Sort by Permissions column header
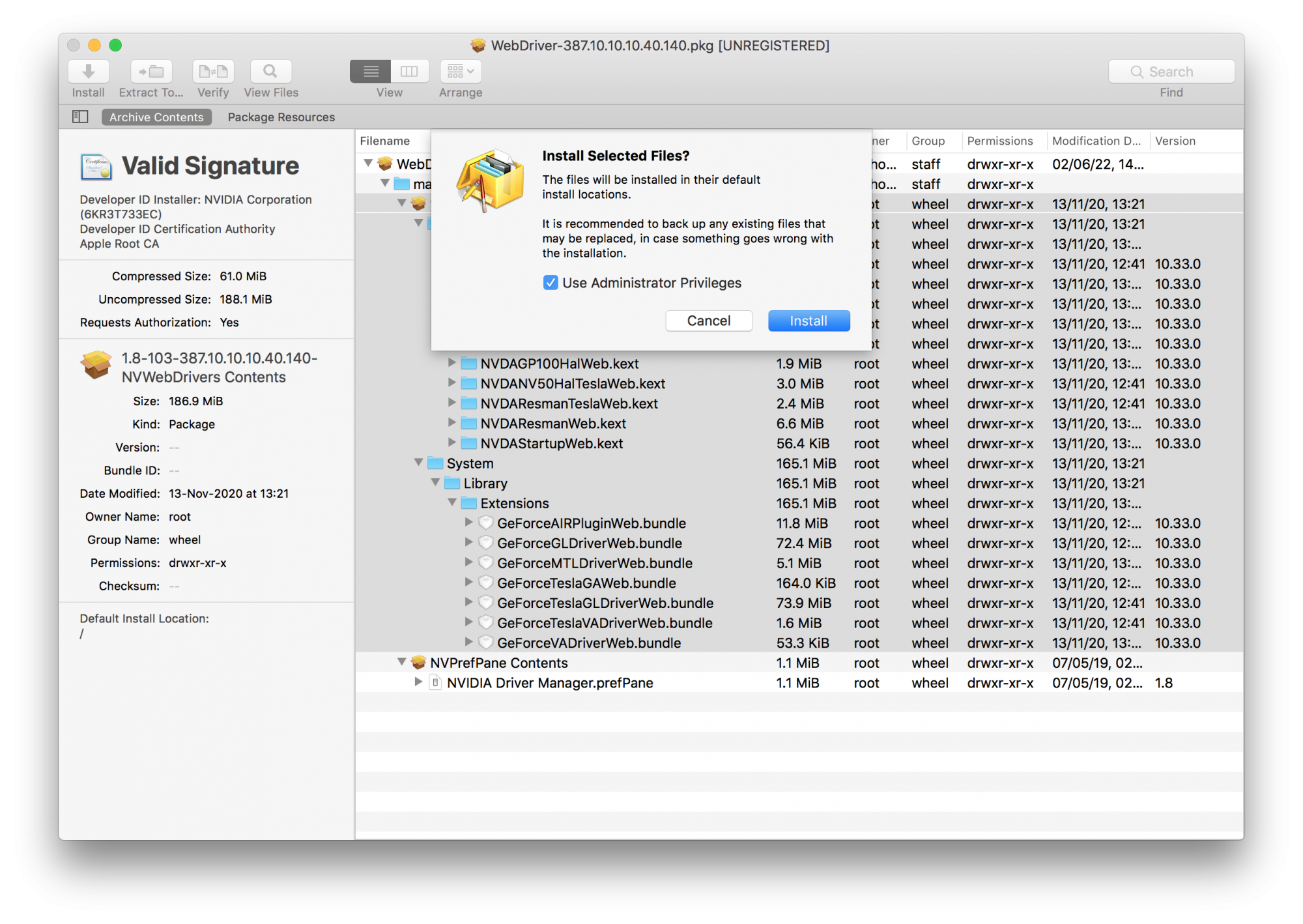This screenshot has width=1303, height=924. pyautogui.click(x=999, y=141)
